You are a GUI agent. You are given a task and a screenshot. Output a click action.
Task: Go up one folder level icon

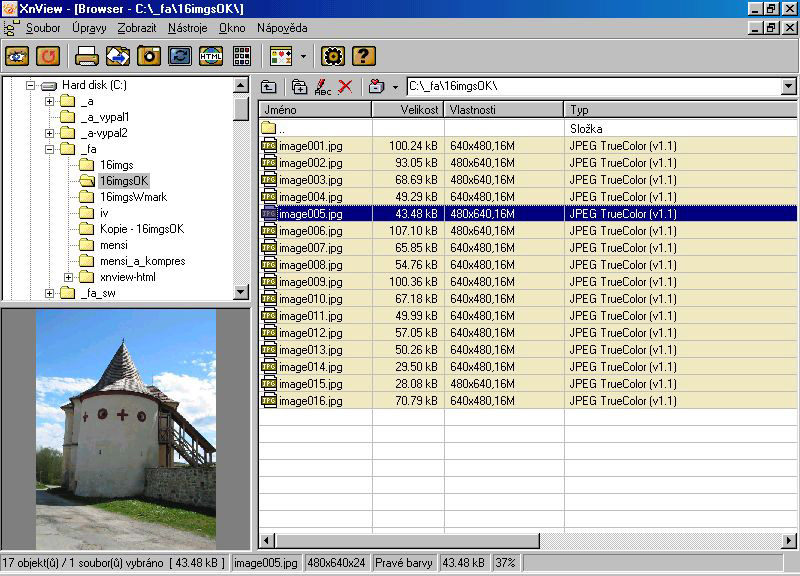click(269, 87)
